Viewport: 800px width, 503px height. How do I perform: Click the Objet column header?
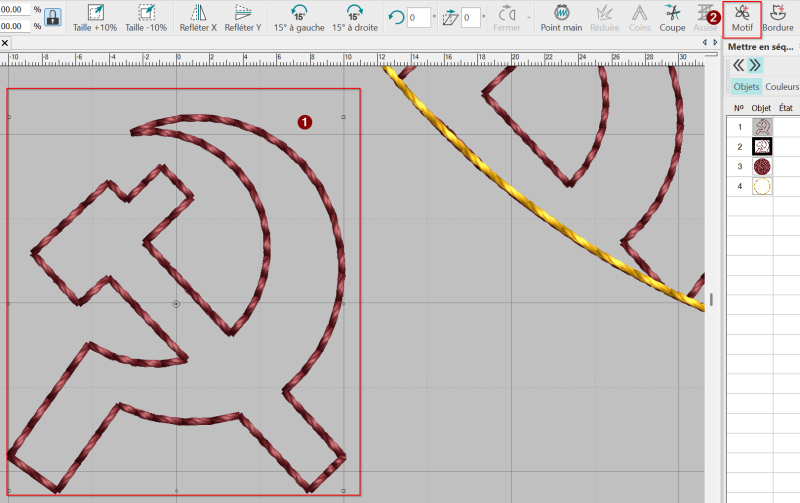tap(761, 108)
